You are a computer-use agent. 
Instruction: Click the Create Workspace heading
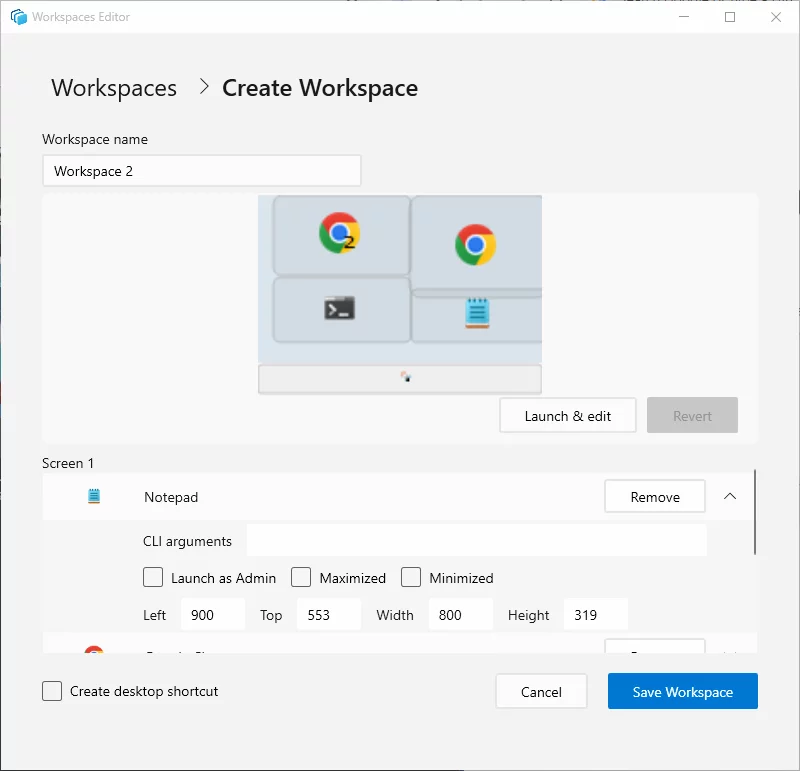coord(320,88)
